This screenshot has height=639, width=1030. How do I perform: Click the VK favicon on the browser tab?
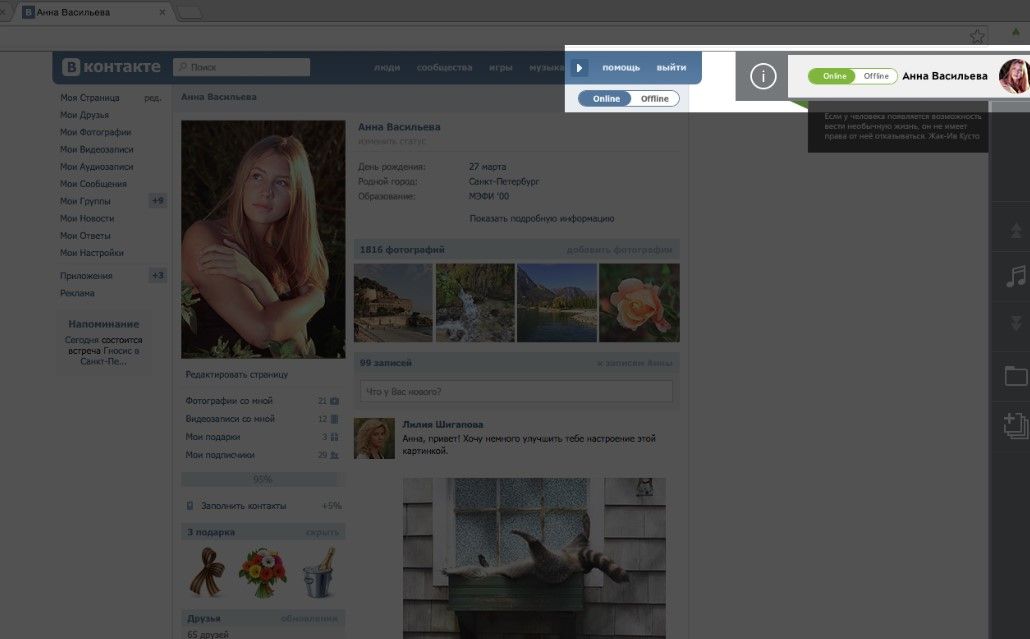(x=28, y=12)
